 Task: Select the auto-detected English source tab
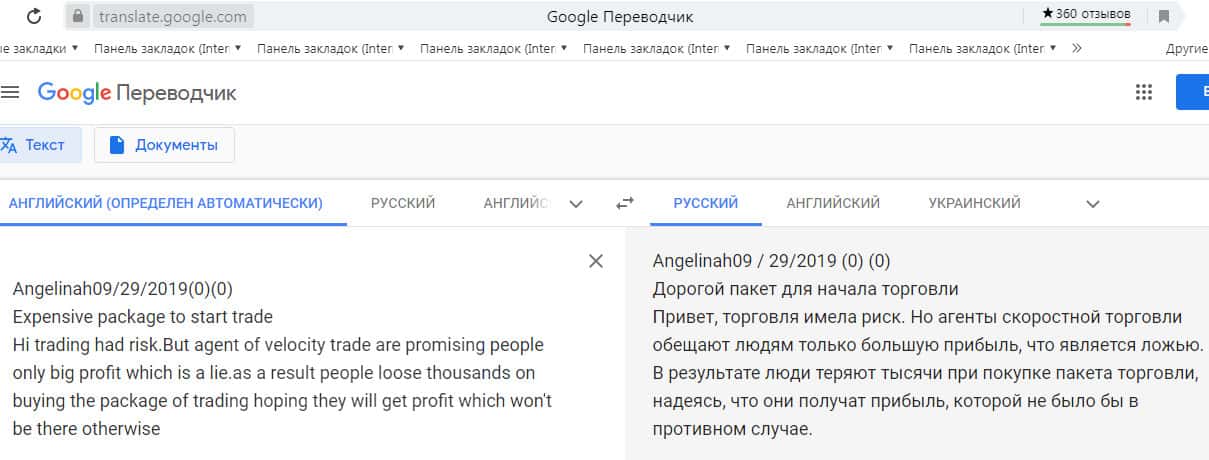click(x=165, y=203)
